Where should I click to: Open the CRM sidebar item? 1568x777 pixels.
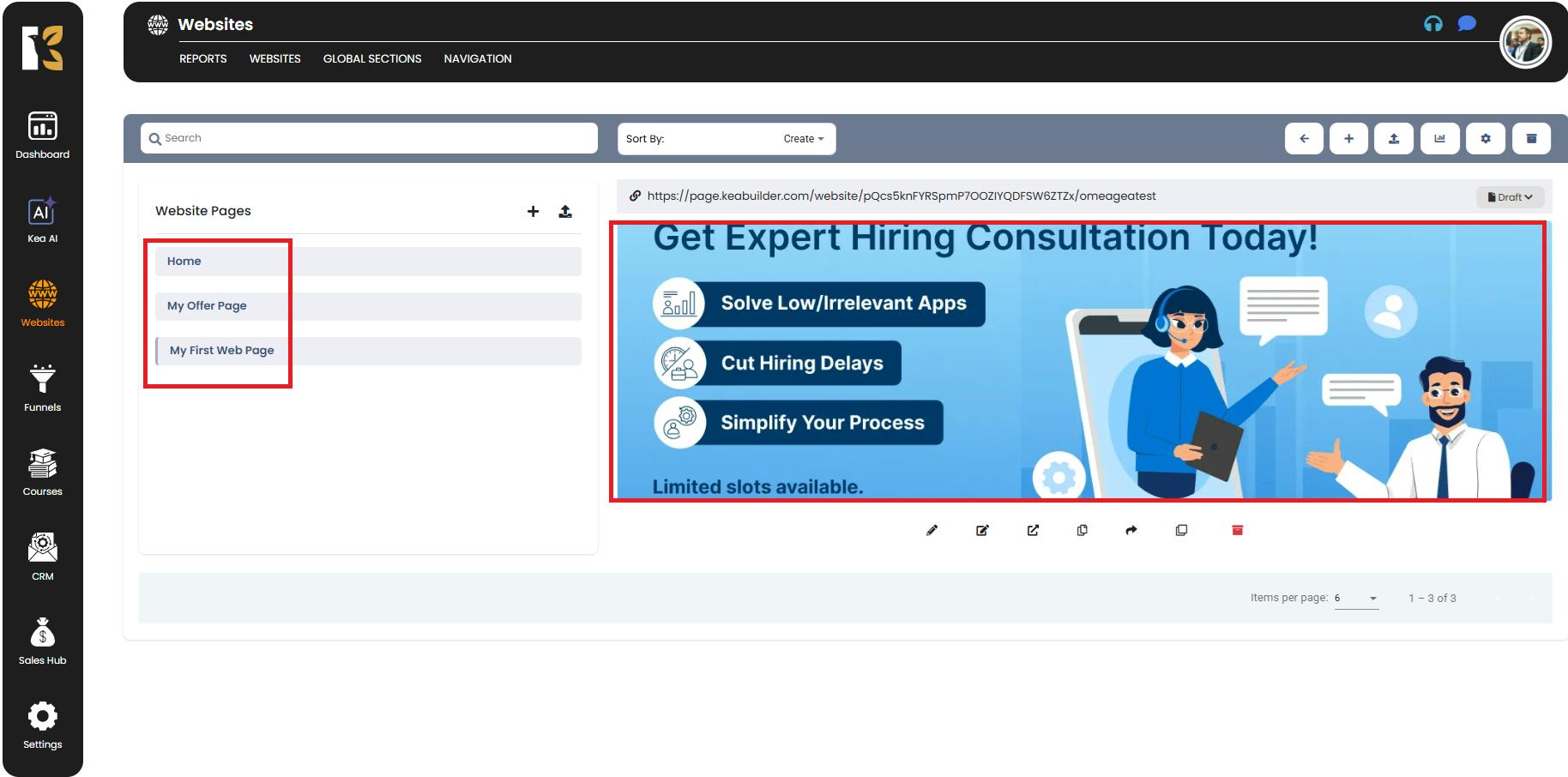click(x=42, y=557)
